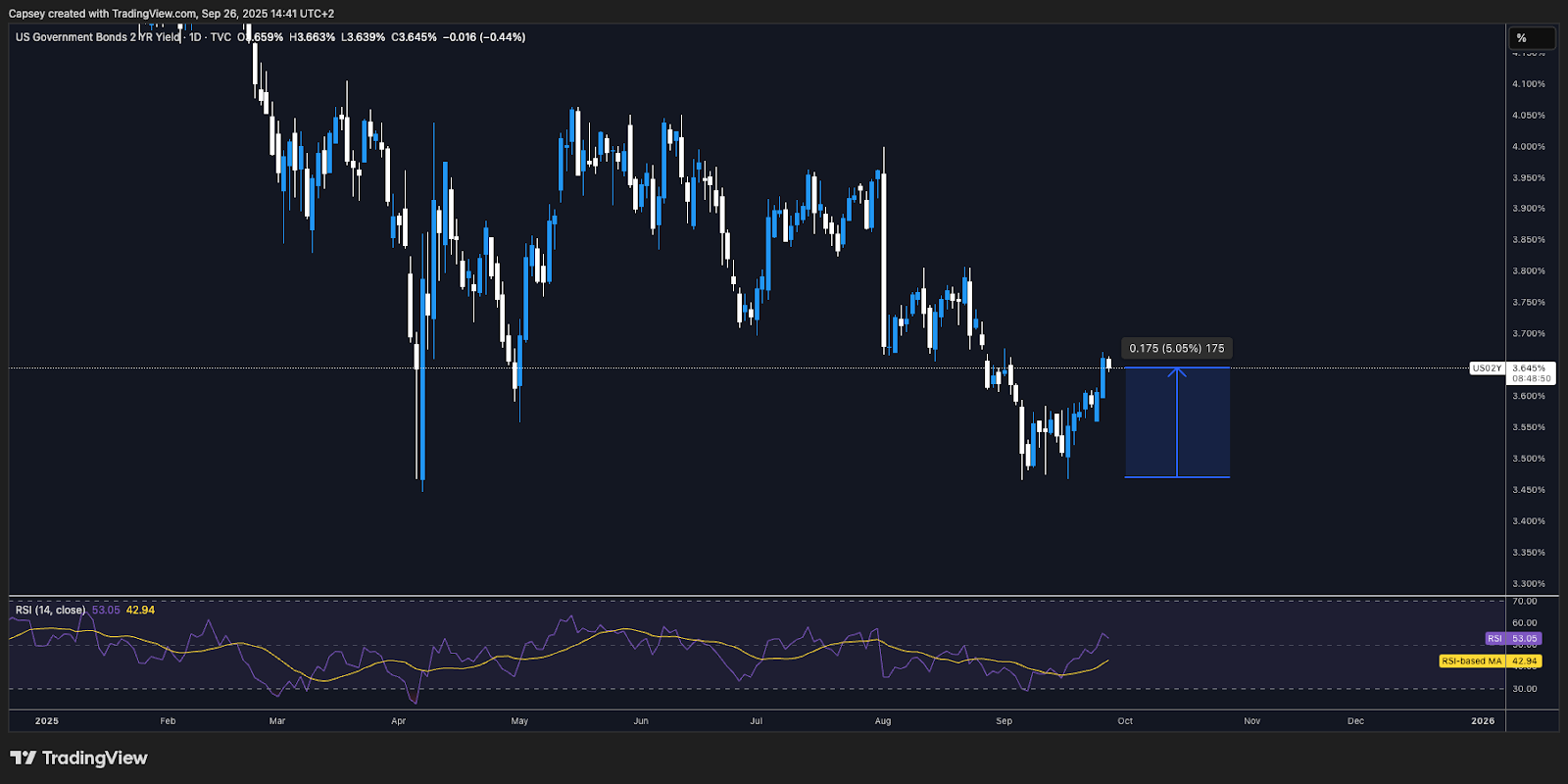The width and height of the screenshot is (1568, 784).
Task: Click the 3.900% price axis label
Action: click(x=1529, y=209)
